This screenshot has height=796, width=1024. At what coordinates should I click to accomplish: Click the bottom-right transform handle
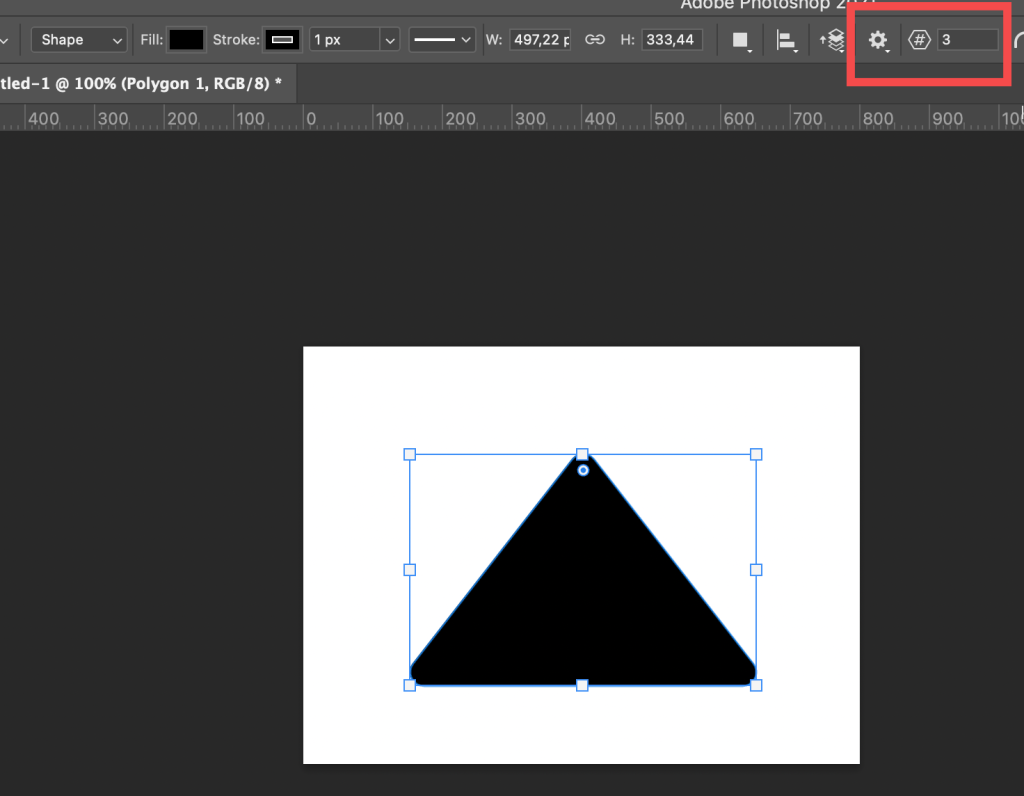(x=756, y=685)
